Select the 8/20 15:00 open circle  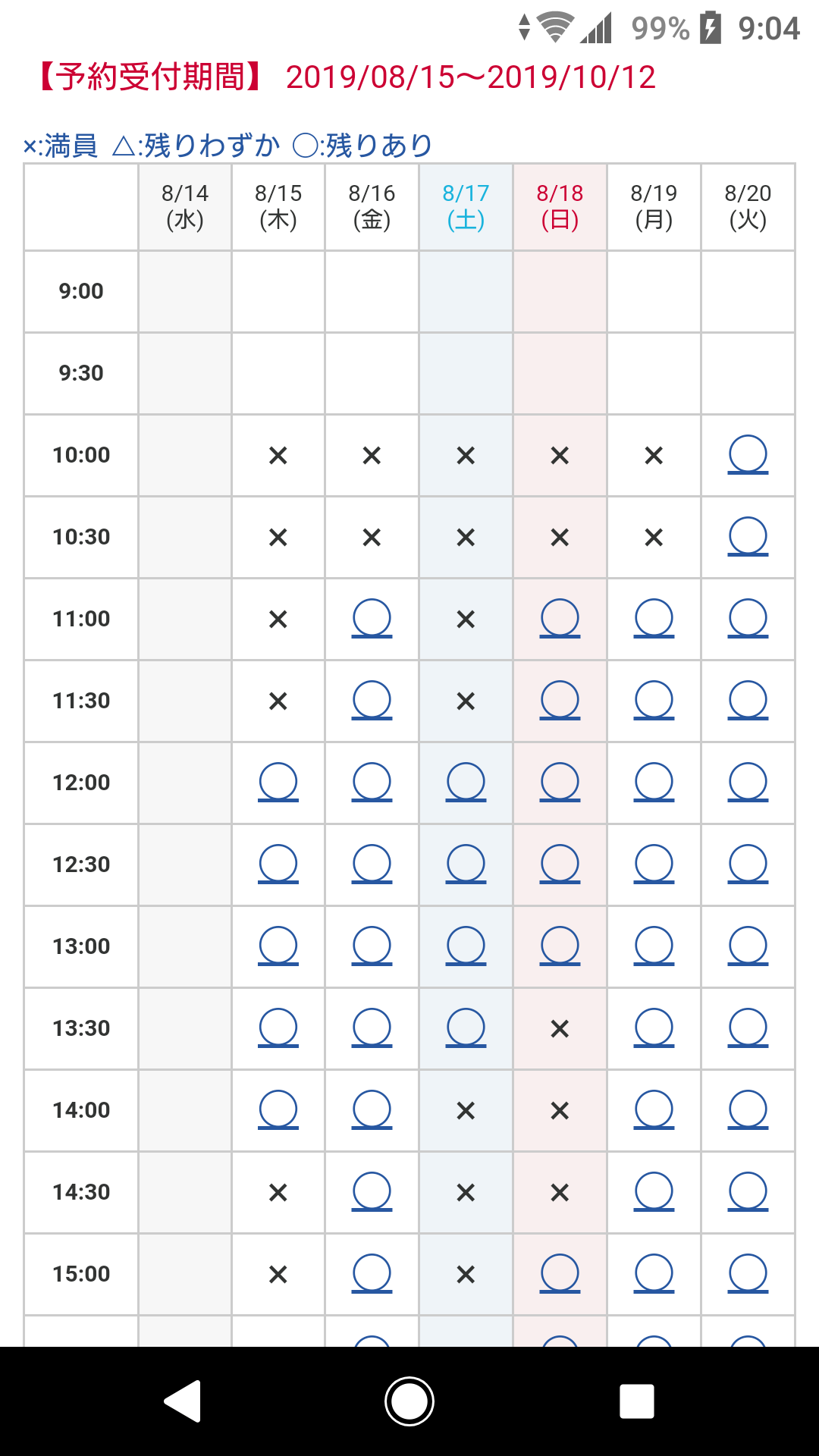[748, 1274]
